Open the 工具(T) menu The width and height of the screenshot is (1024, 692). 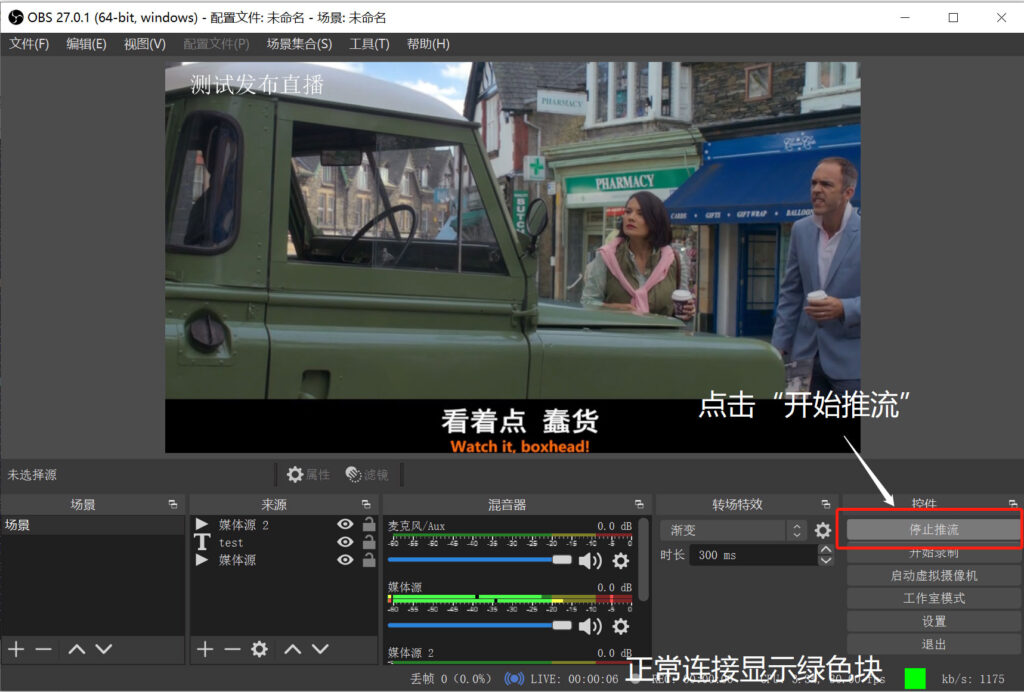pyautogui.click(x=369, y=44)
